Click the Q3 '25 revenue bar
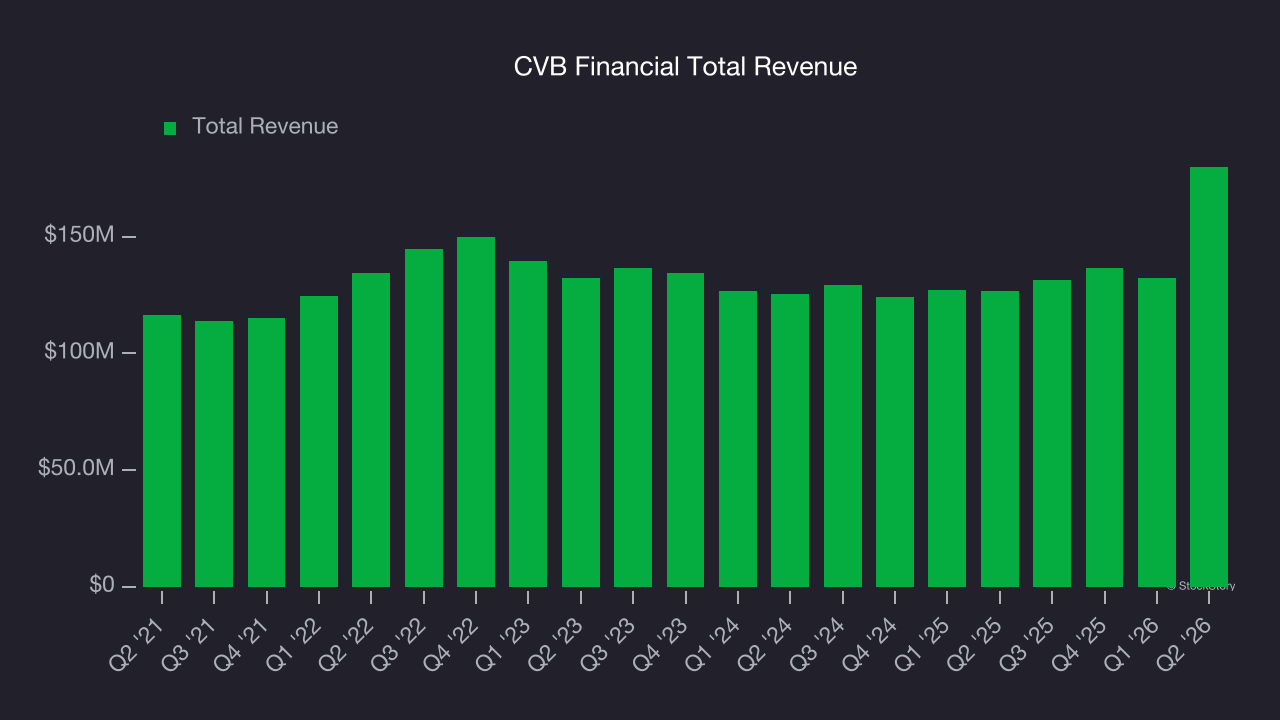The image size is (1280, 720). [x=1052, y=433]
